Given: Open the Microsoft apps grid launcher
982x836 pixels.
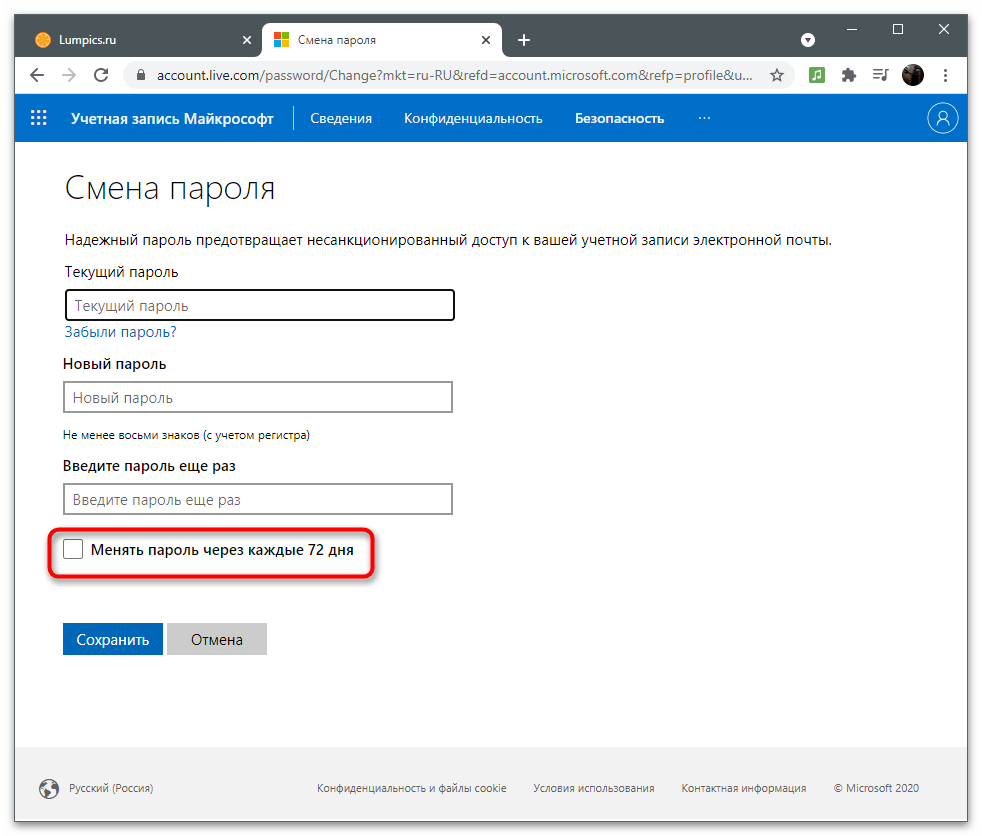Looking at the screenshot, I should (39, 118).
